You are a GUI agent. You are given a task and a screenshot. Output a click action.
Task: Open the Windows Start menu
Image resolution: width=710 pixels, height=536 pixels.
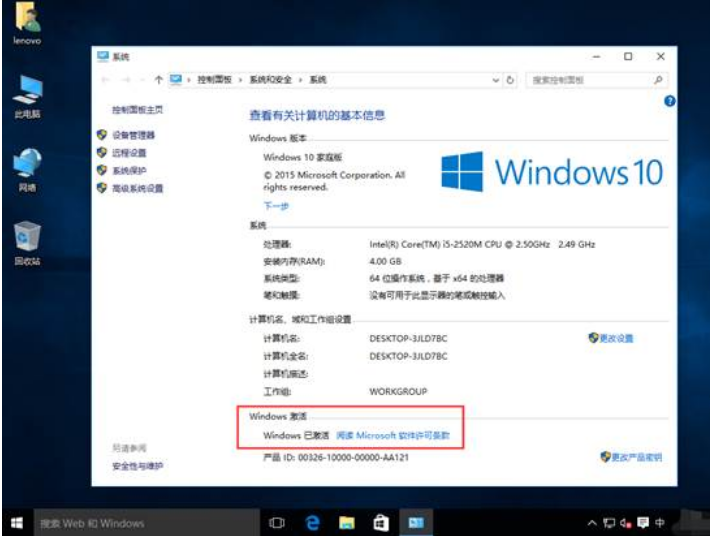16,523
